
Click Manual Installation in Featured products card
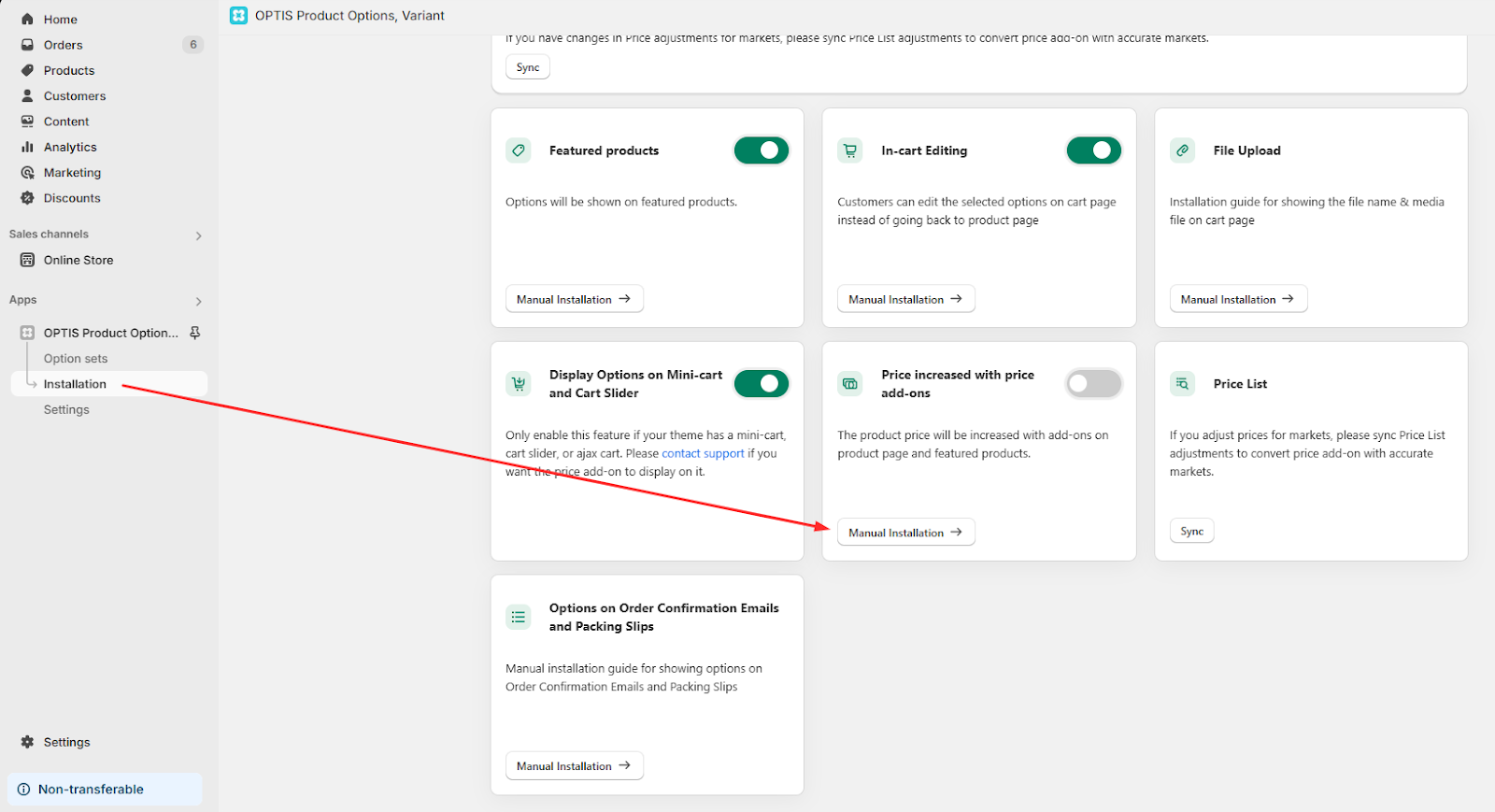tap(575, 299)
